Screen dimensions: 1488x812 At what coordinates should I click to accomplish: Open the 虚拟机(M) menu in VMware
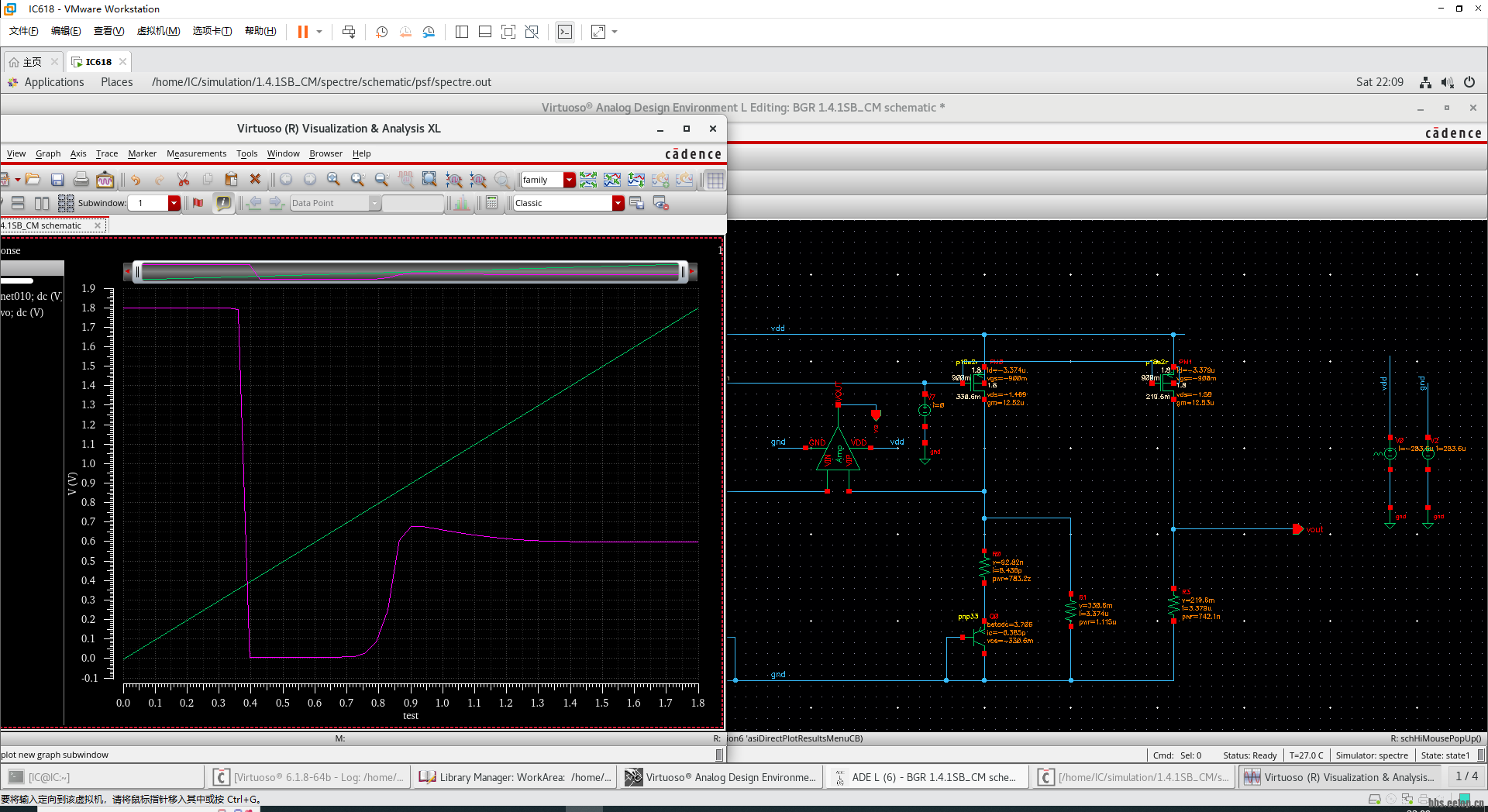click(x=158, y=31)
